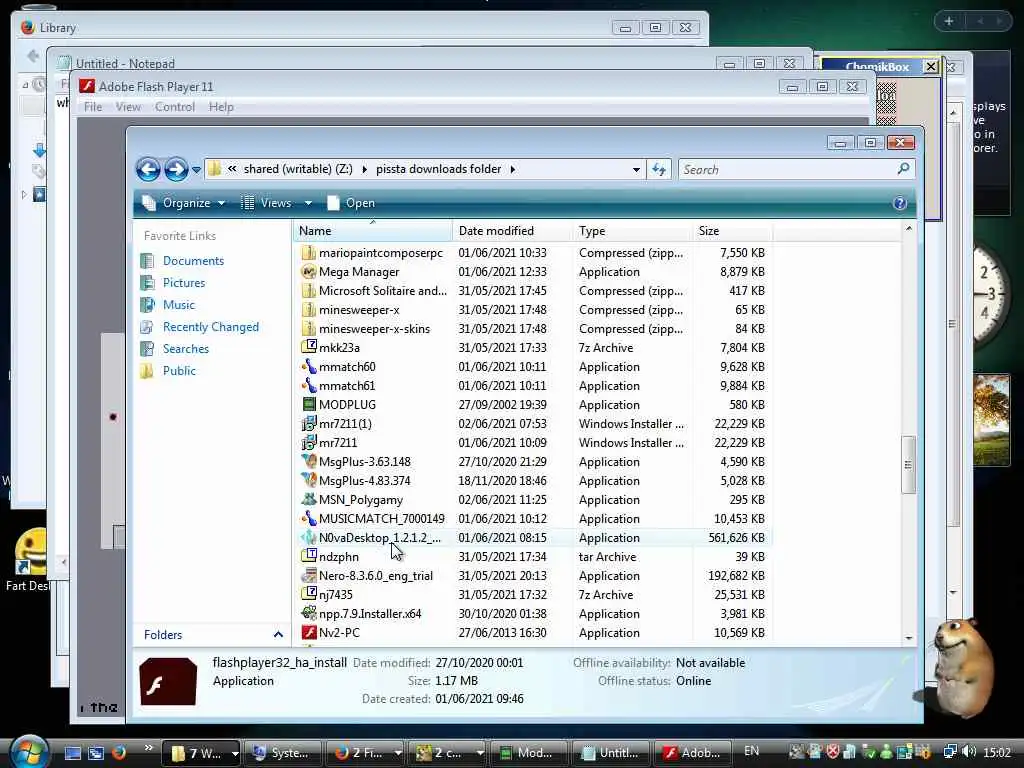The width and height of the screenshot is (1024, 768).
Task: Click the Open toolbar button
Action: point(351,203)
